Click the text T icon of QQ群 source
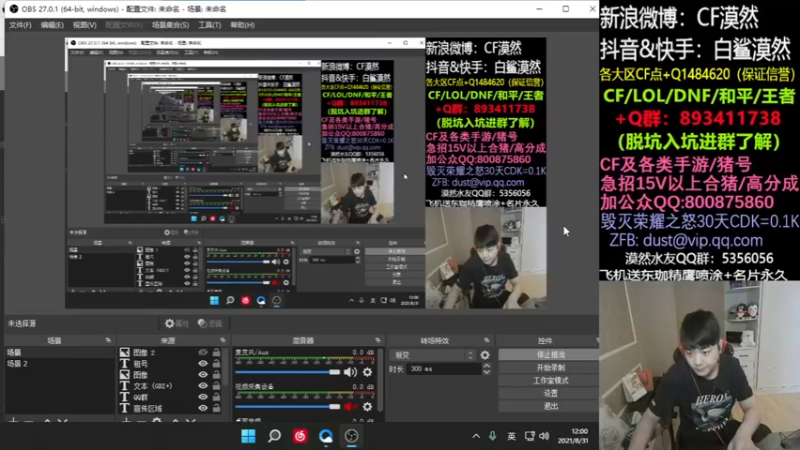 [124, 397]
